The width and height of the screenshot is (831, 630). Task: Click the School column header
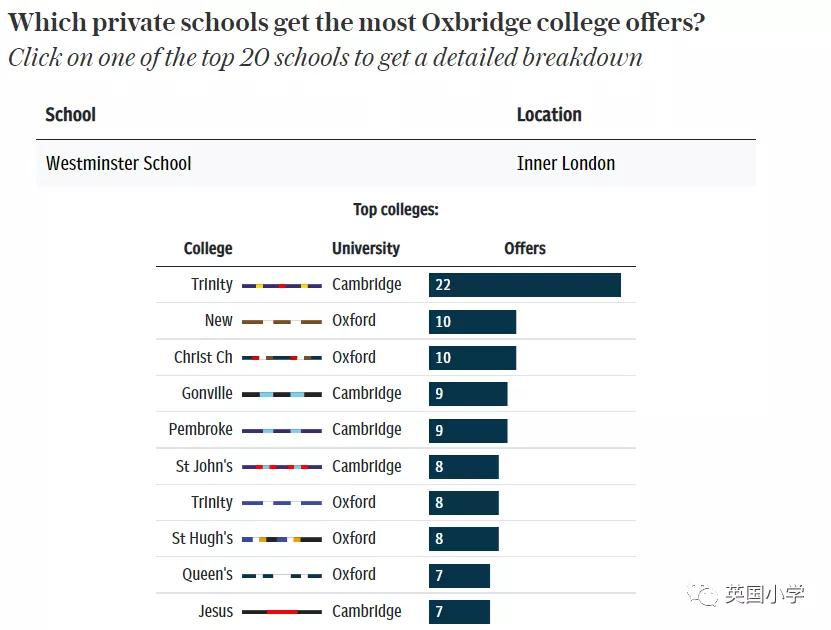pyautogui.click(x=71, y=115)
